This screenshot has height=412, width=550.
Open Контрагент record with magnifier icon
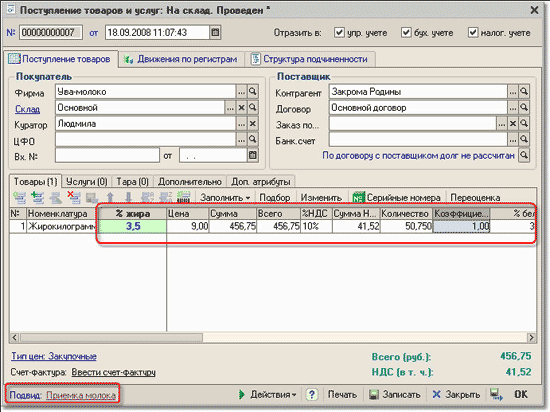(x=524, y=92)
